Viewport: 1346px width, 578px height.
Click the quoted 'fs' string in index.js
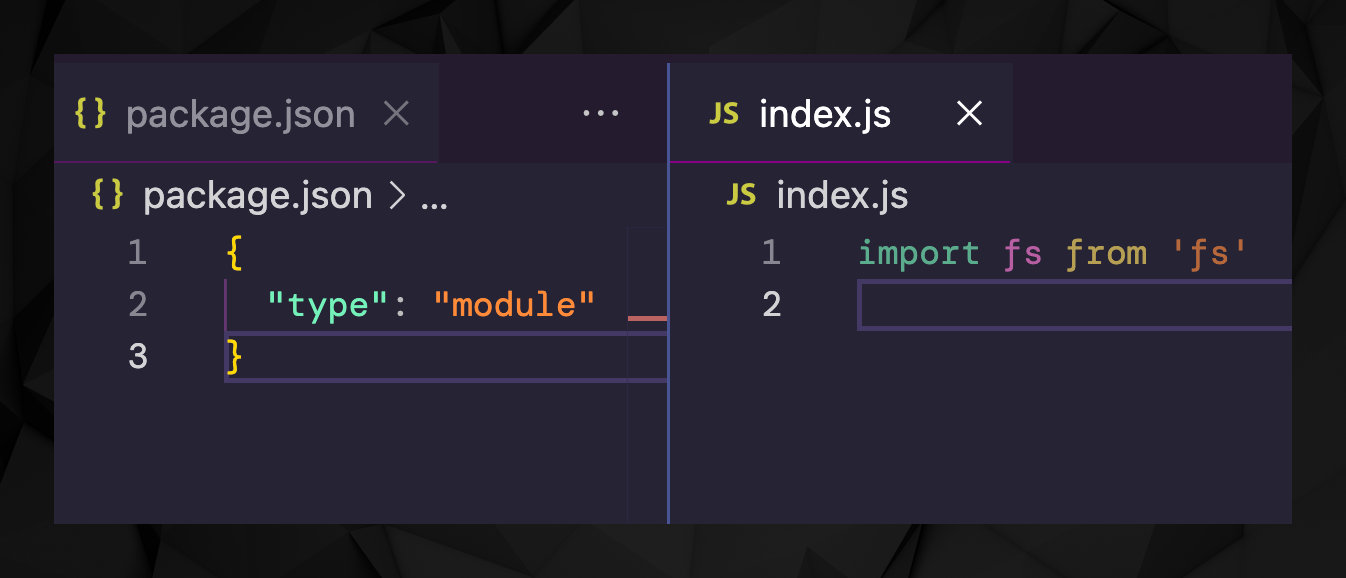point(1209,253)
